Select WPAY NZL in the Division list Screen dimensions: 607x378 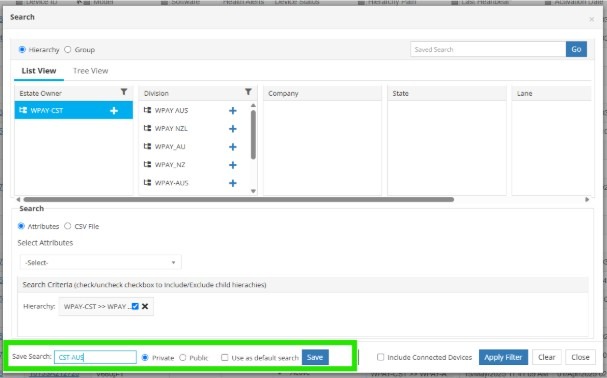point(171,129)
